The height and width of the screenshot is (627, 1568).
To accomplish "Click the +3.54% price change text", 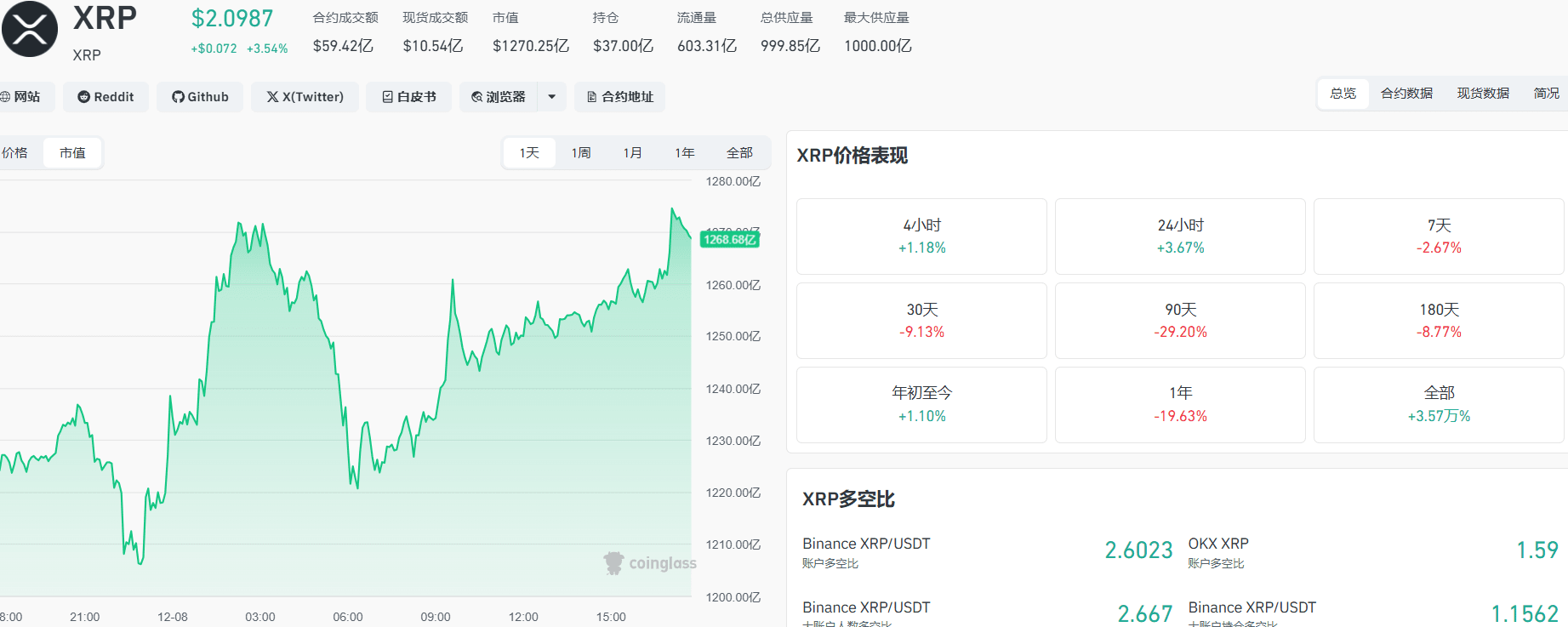I will tap(267, 48).
